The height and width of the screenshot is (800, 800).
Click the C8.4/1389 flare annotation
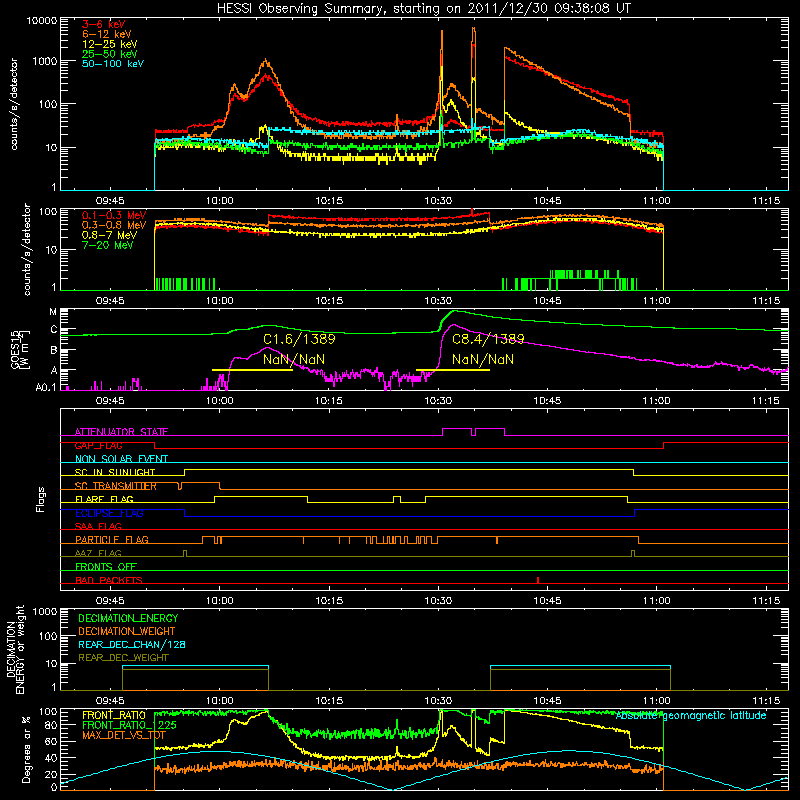pos(488,339)
